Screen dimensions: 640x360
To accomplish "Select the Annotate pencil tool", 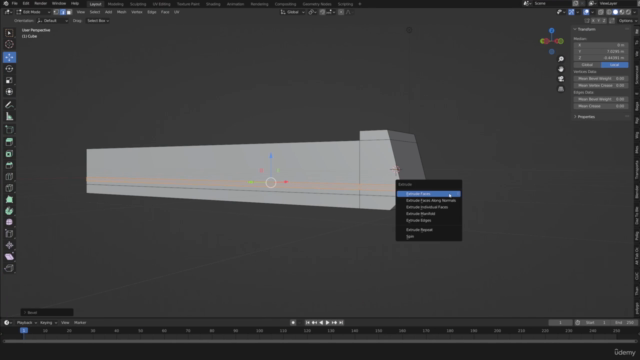I will click(x=9, y=105).
